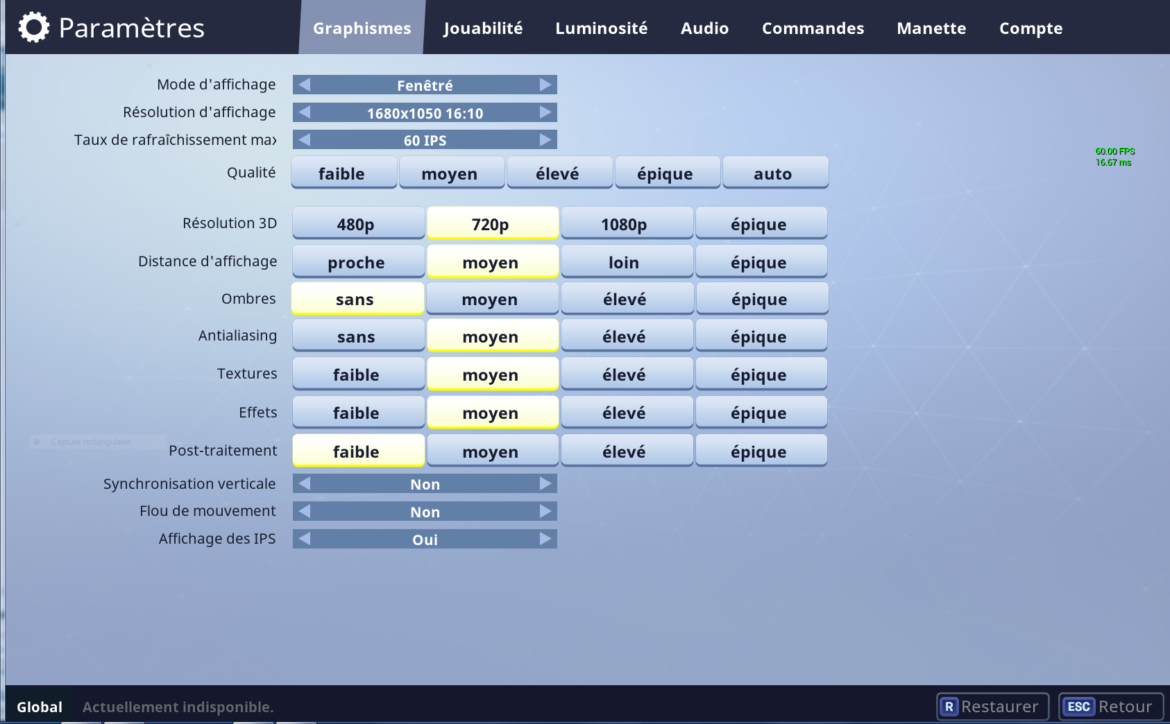Toggle Affichage des IPS with left arrow
Viewport: 1170px width, 724px height.
tap(305, 539)
